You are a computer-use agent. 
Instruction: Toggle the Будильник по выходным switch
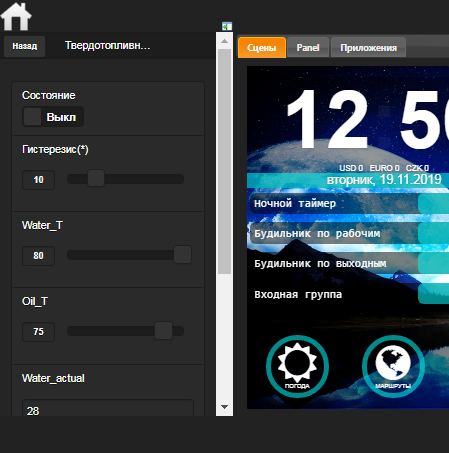[433, 263]
